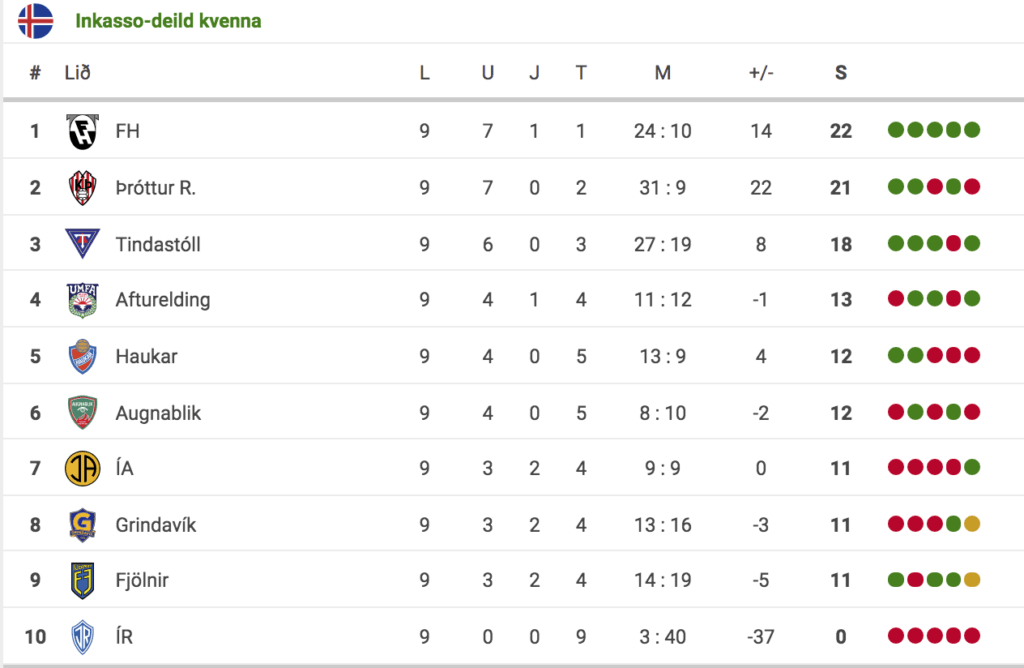Viewport: 1024px width, 668px height.
Task: Click the Grindavík G crest
Action: point(82,524)
